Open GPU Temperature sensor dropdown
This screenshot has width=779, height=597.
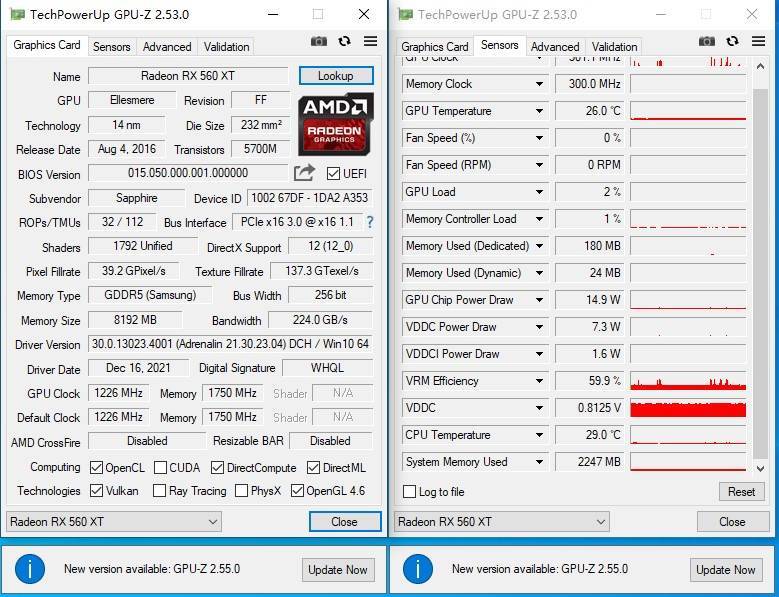click(x=539, y=111)
